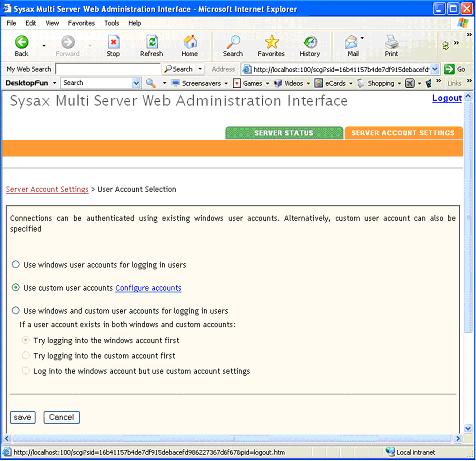Expand the Shopping dropdown arrow
This screenshot has width=476, height=461.
[399, 83]
